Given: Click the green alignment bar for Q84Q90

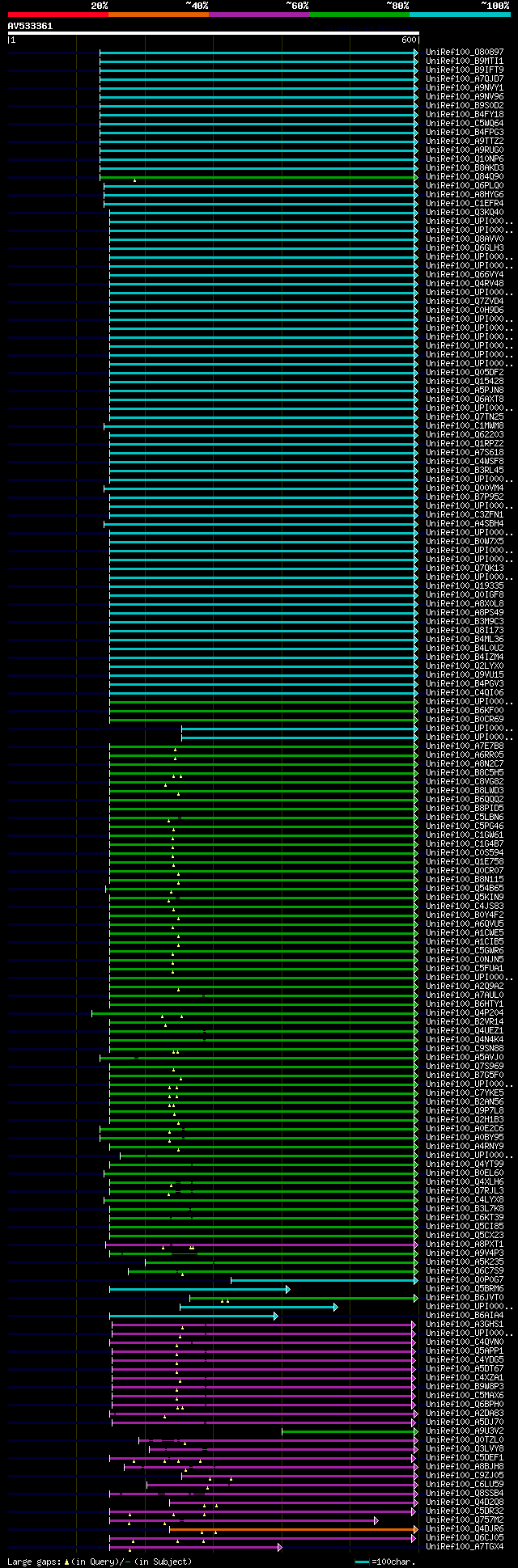Looking at the screenshot, I should pos(258,177).
